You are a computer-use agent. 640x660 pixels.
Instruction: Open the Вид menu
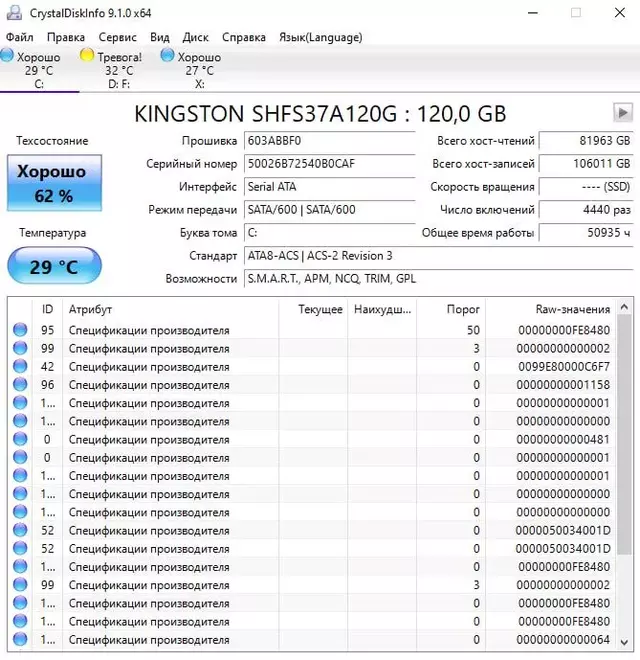[160, 37]
